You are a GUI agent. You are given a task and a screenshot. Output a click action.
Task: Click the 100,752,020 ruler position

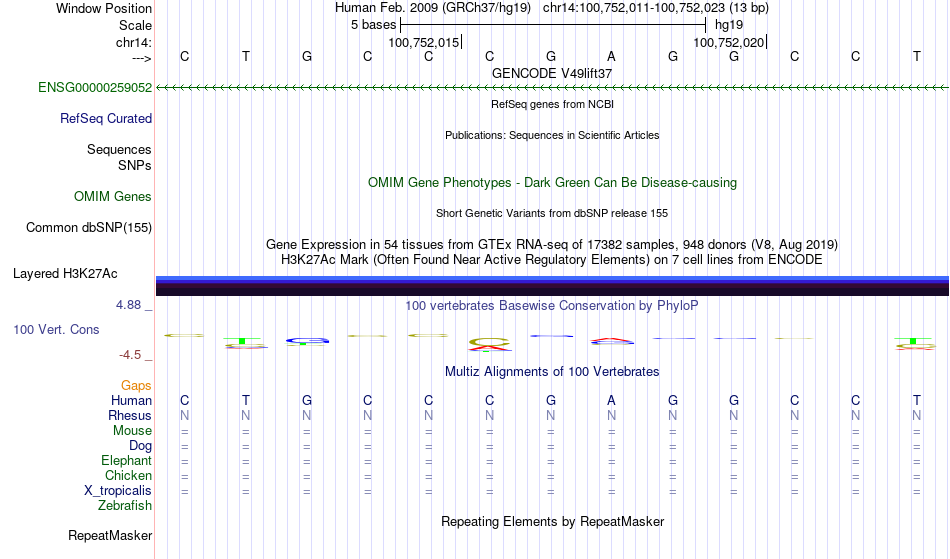pyautogui.click(x=729, y=42)
